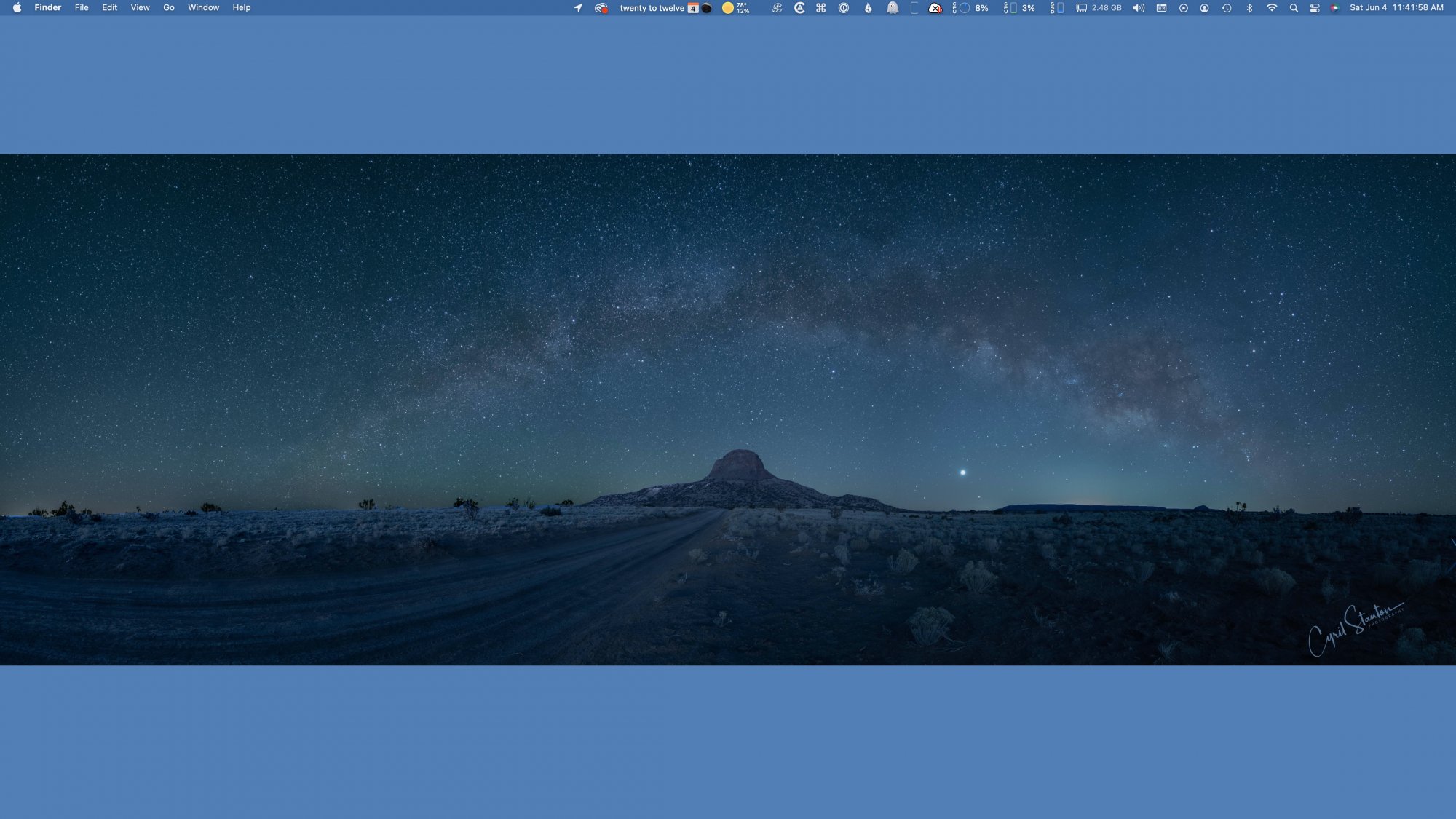1456x819 pixels.
Task: Click the Finder apple menu icon
Action: 17,8
